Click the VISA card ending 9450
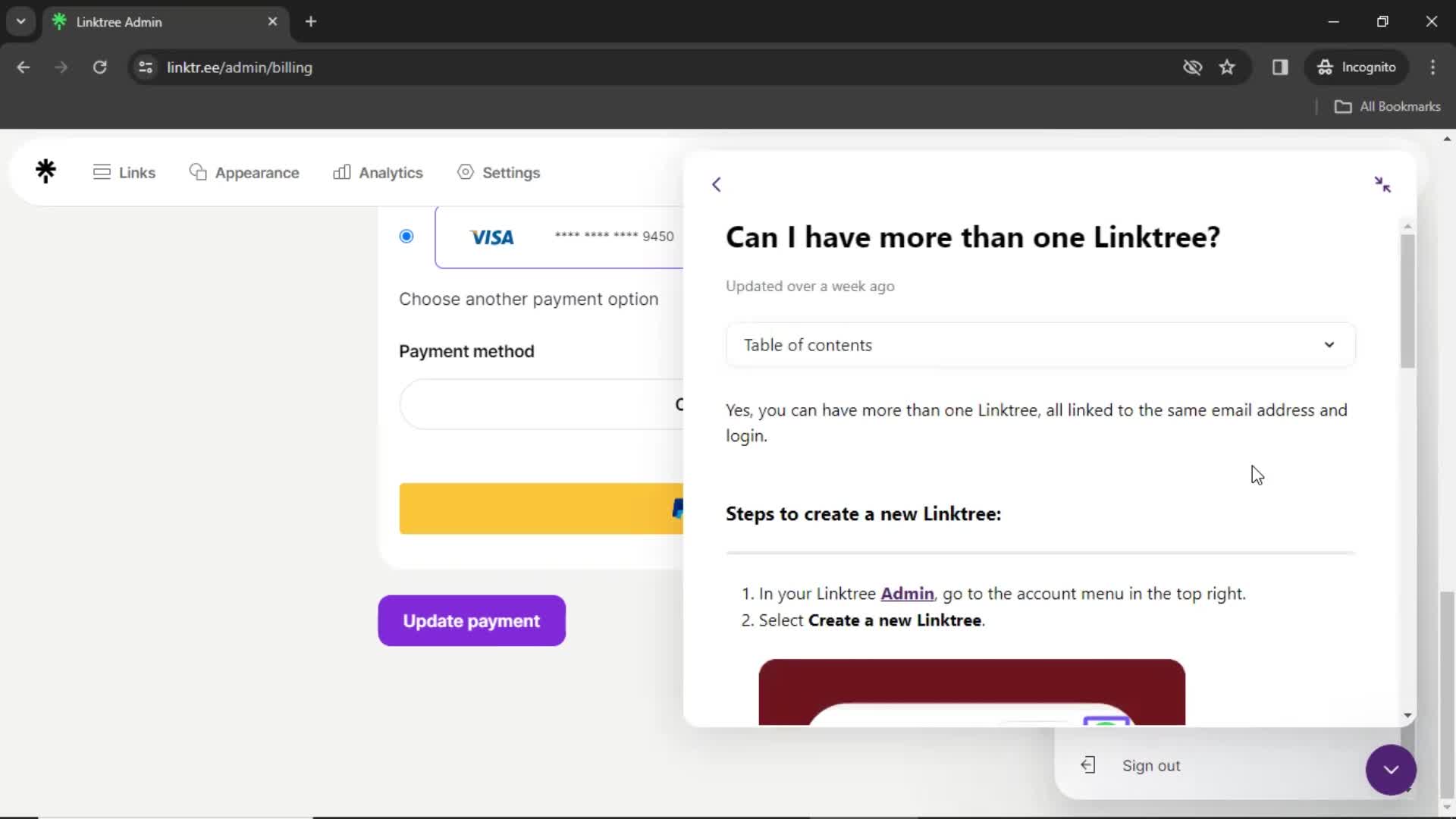The image size is (1456, 819). [560, 237]
